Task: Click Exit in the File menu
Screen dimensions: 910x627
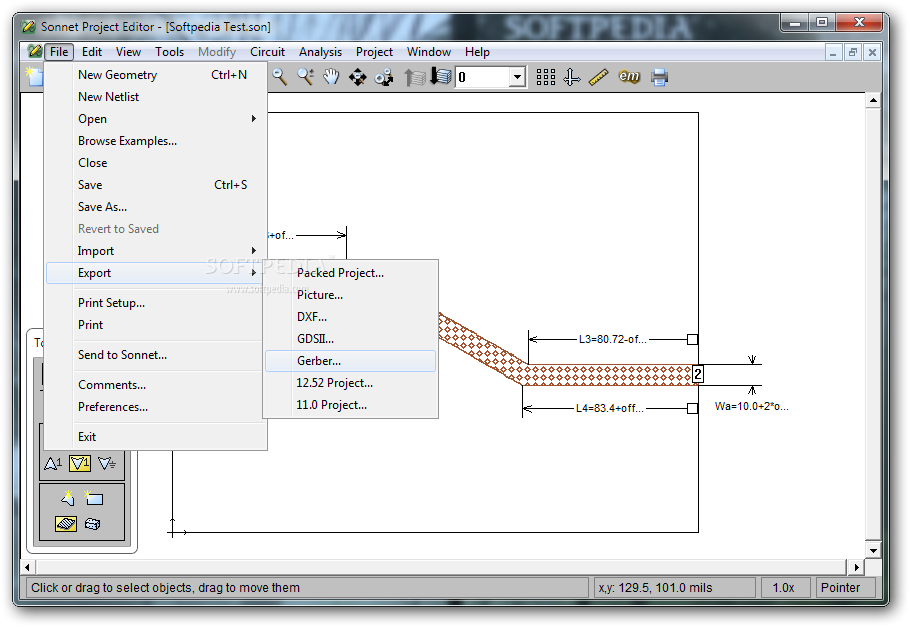Action: pos(156,437)
